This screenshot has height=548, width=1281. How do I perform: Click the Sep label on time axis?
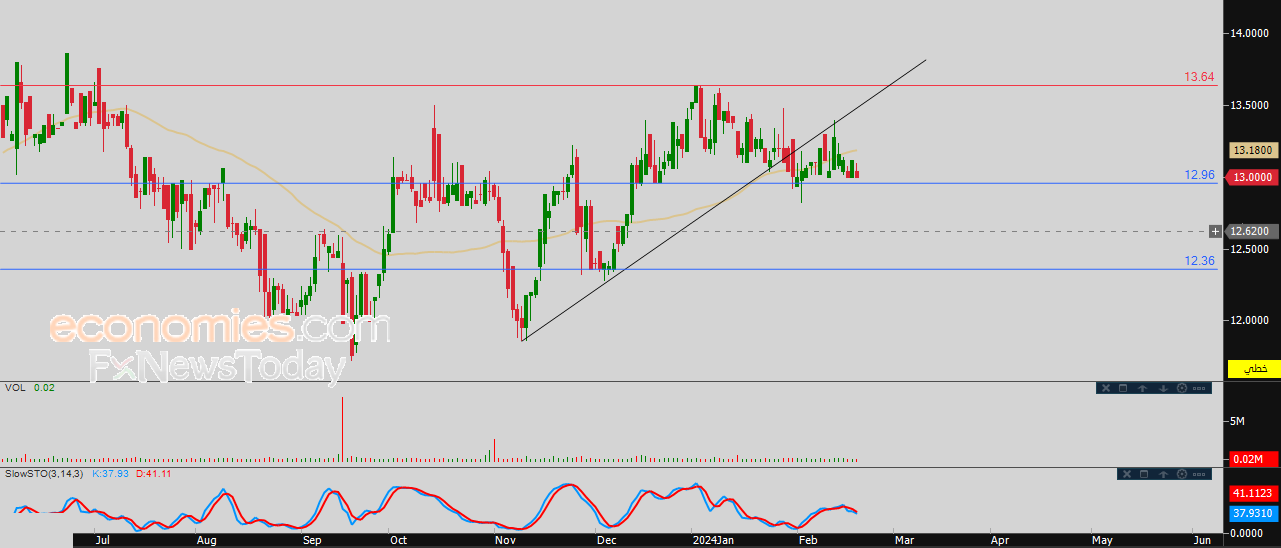pyautogui.click(x=313, y=540)
